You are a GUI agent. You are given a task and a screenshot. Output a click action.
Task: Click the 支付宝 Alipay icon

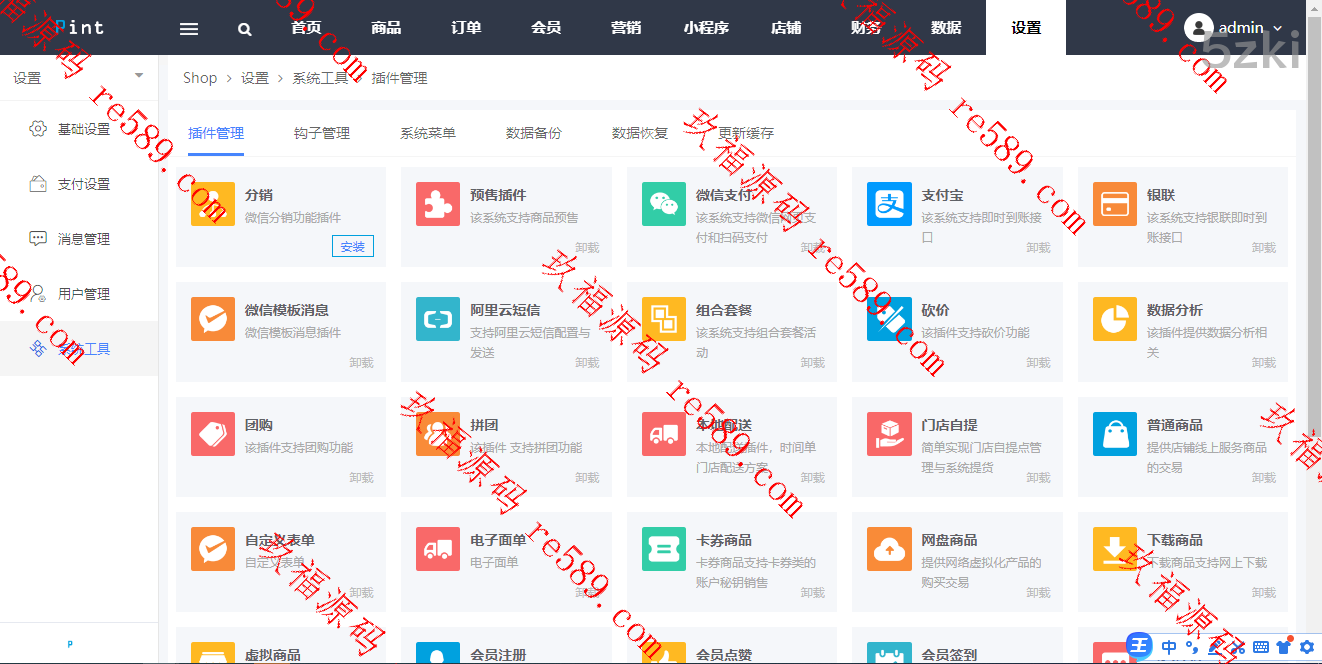[889, 204]
